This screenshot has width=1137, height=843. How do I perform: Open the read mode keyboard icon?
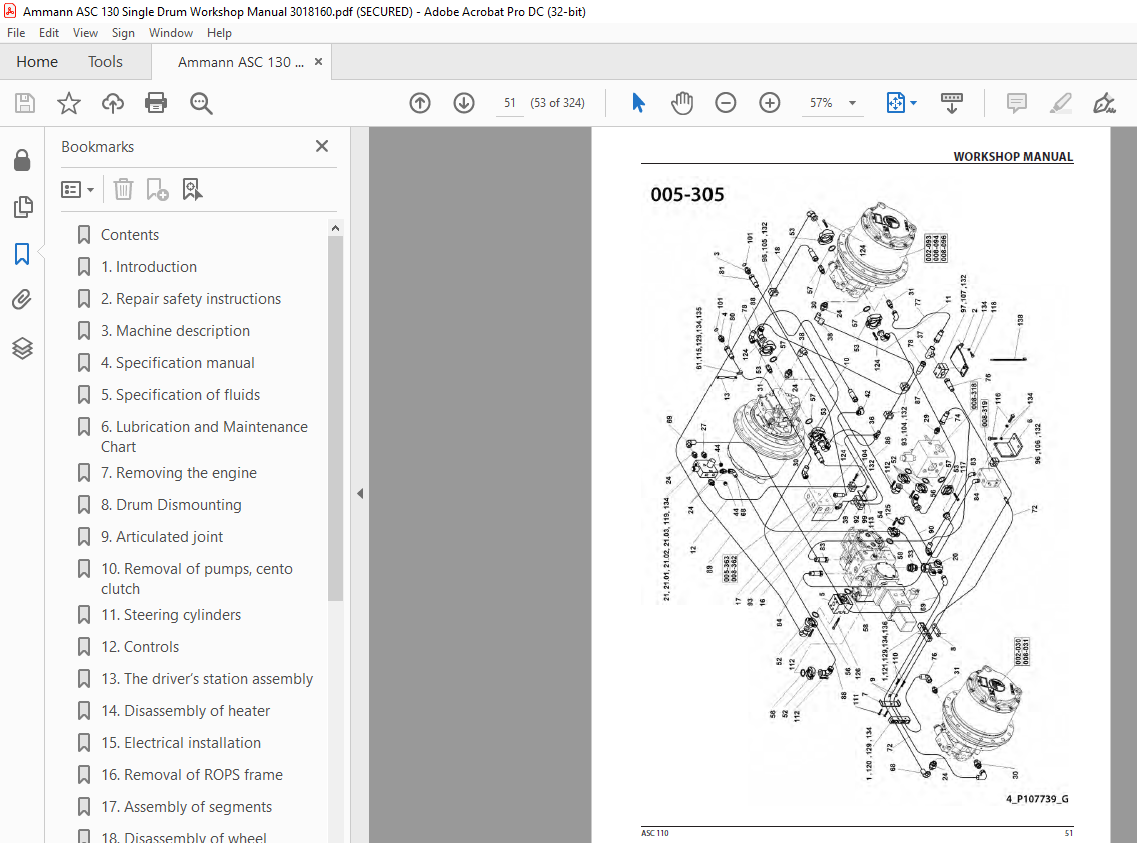tap(951, 103)
